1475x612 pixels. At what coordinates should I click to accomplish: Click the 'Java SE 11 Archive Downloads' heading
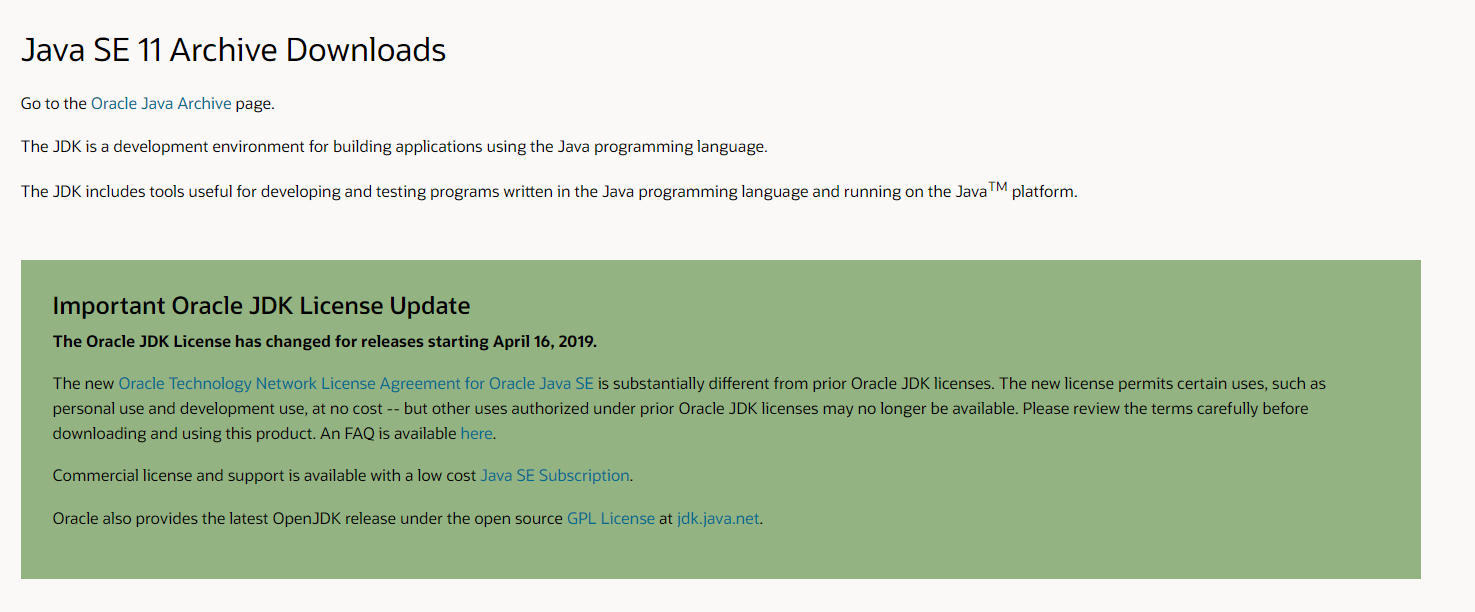point(232,49)
